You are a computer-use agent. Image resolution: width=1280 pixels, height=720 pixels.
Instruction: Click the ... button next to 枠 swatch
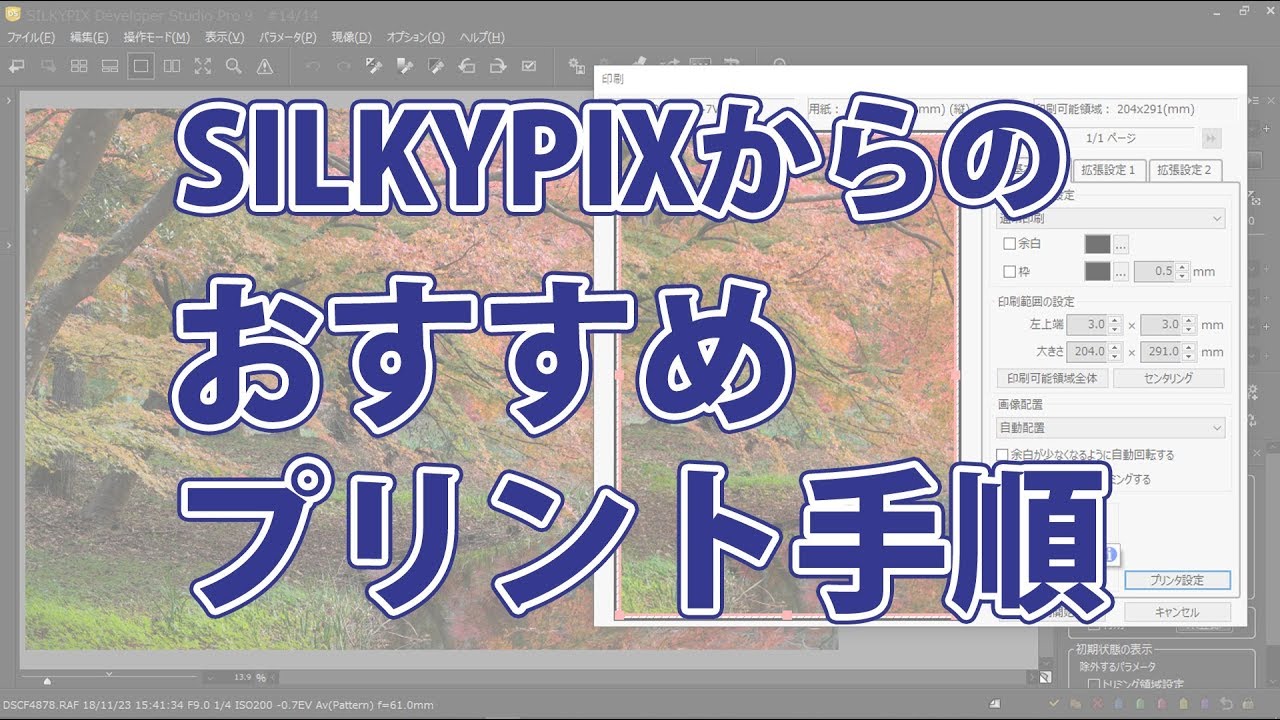(x=1122, y=271)
